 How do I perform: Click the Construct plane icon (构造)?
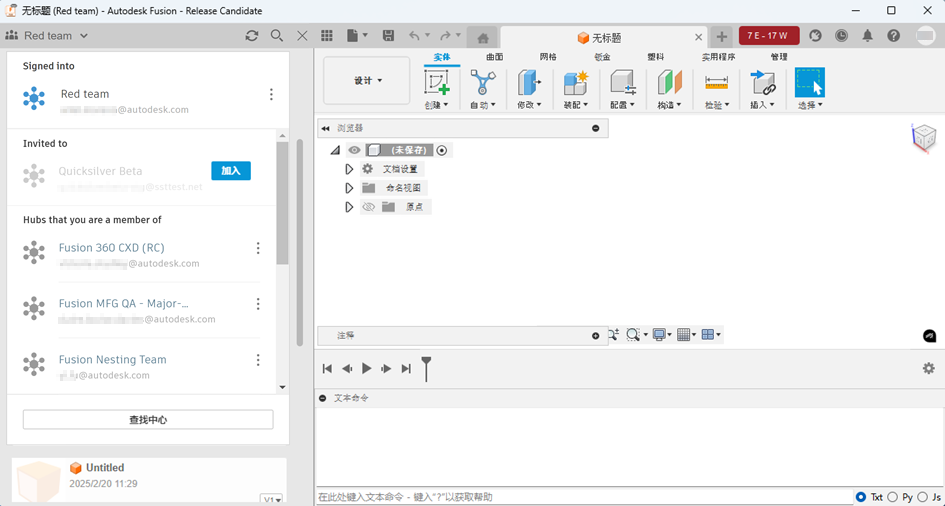[669, 82]
